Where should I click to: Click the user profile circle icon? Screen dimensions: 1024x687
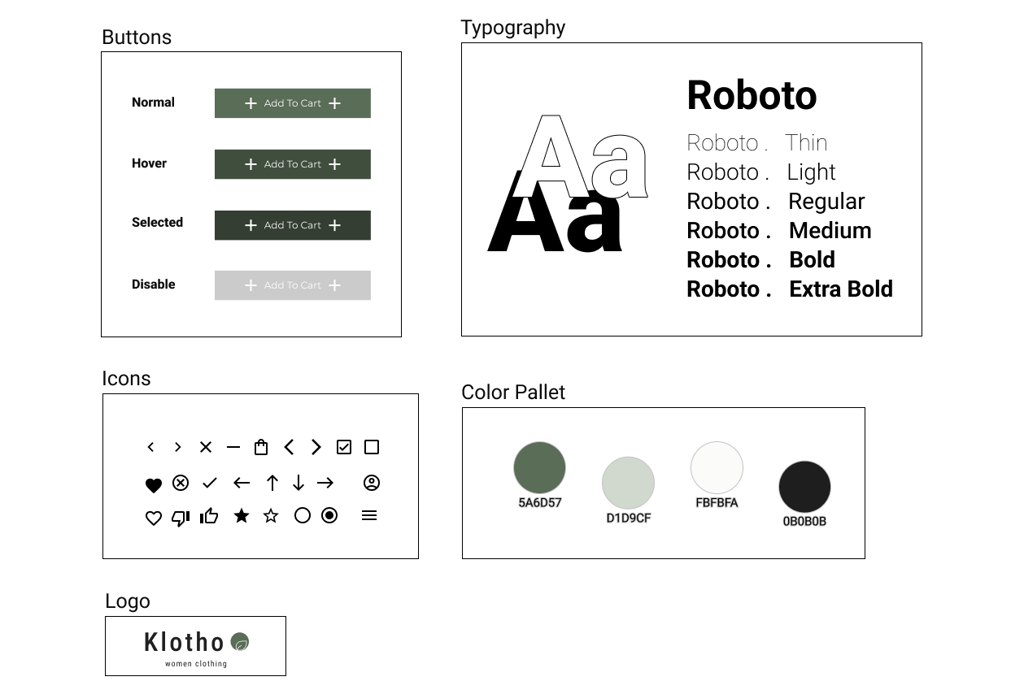(x=372, y=483)
